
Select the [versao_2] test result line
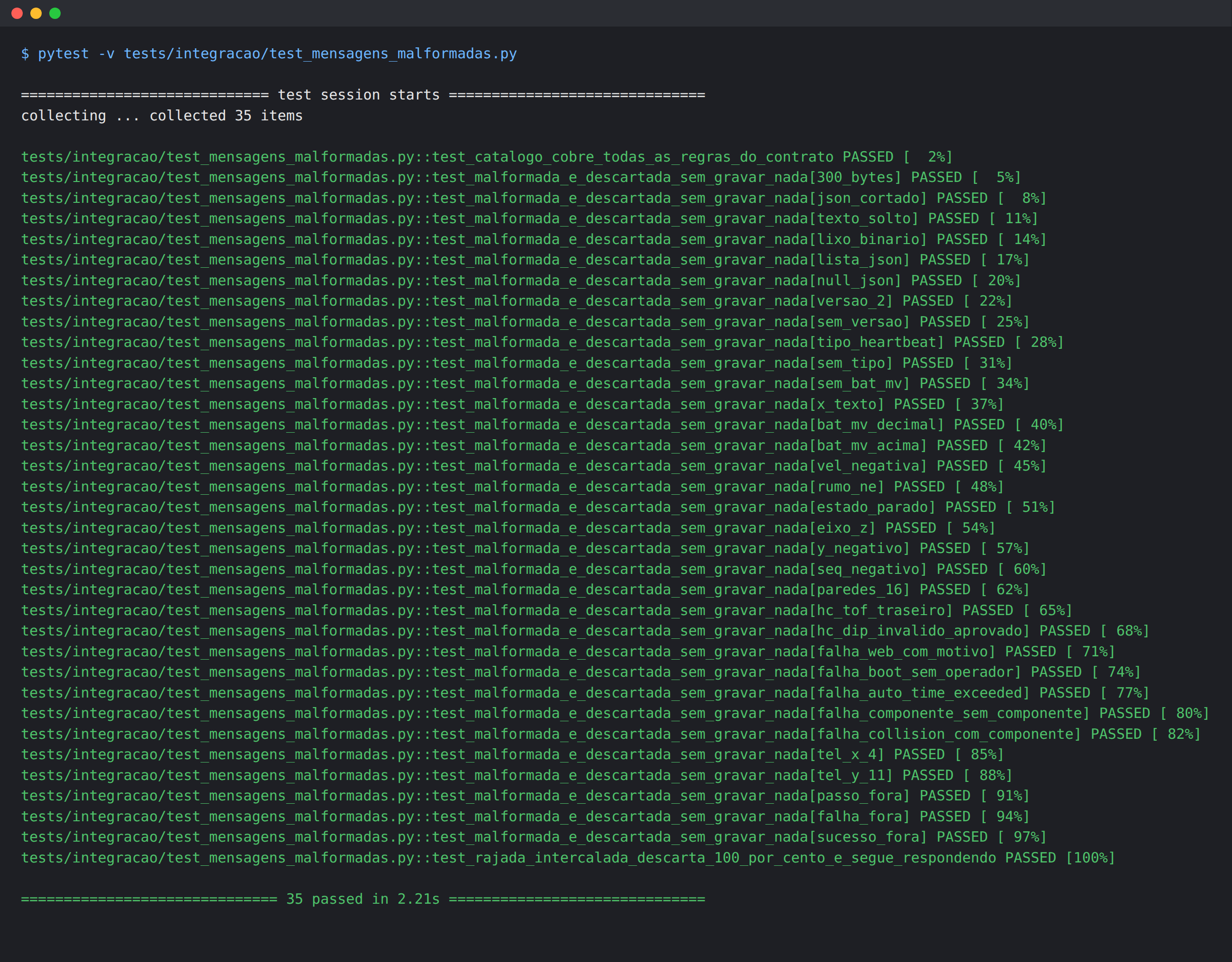coord(516,301)
